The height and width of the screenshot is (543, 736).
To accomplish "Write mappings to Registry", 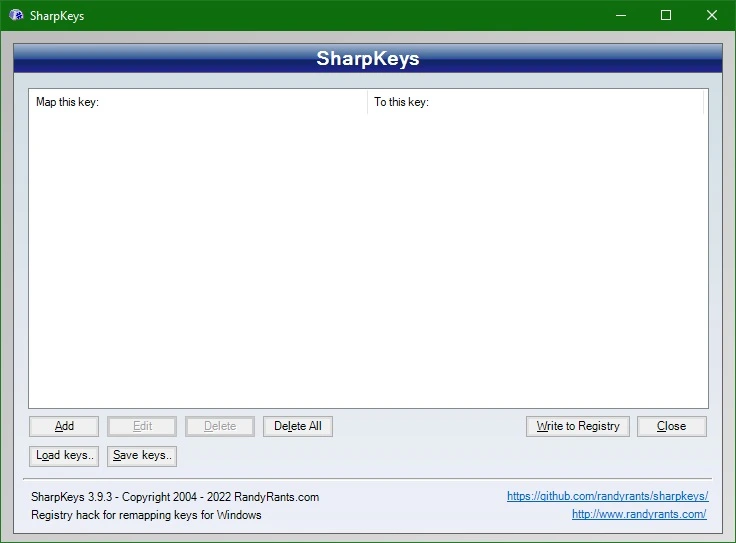I will point(578,426).
